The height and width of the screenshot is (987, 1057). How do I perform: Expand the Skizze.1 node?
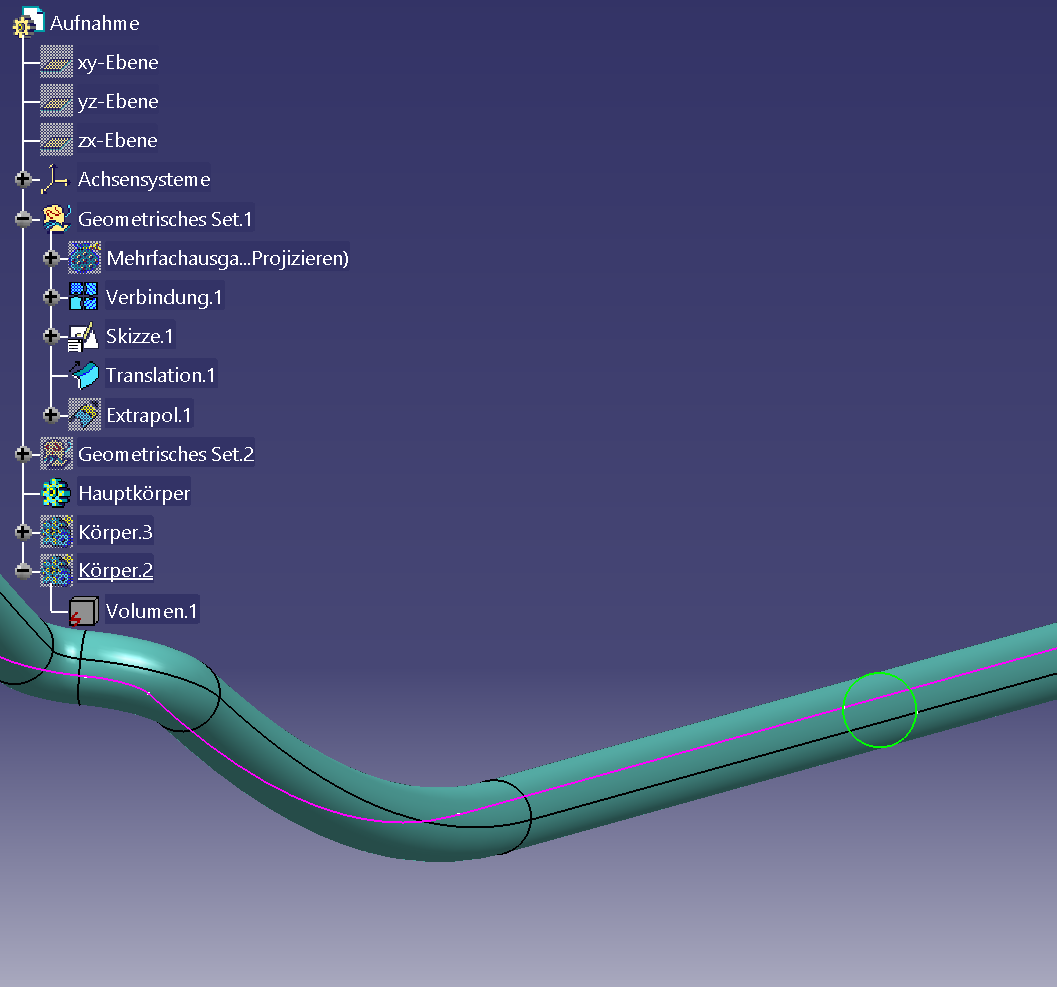click(x=51, y=336)
